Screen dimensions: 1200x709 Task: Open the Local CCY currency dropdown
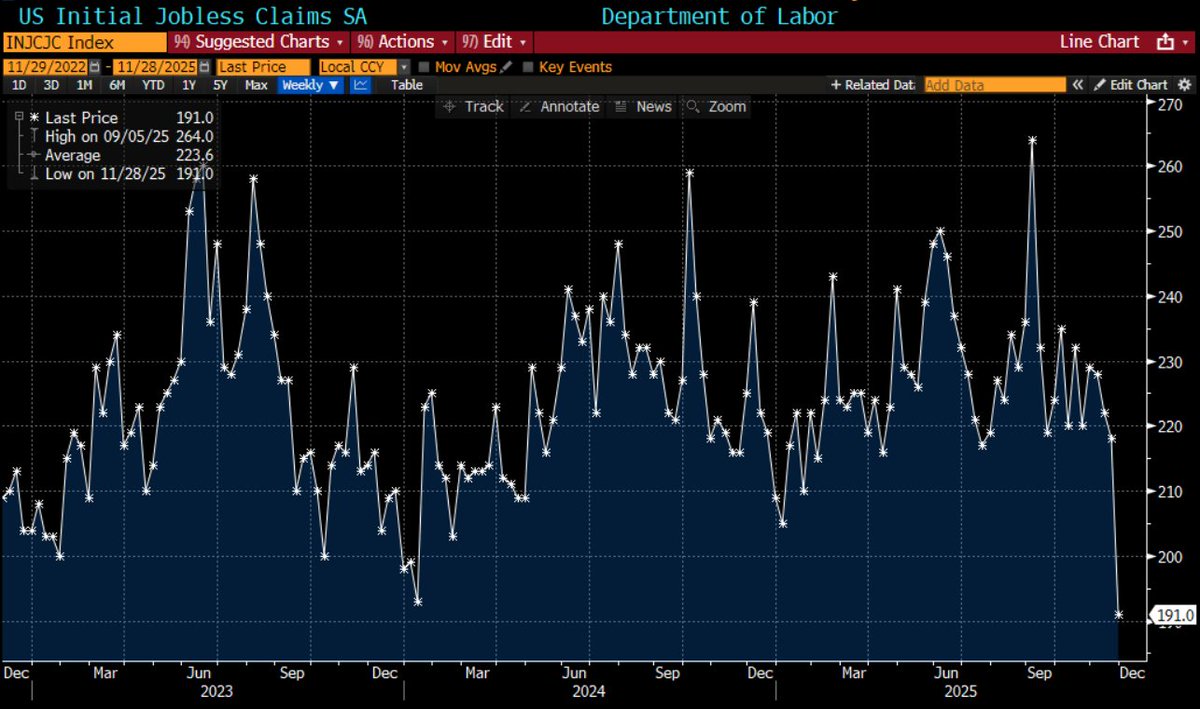tap(360, 66)
